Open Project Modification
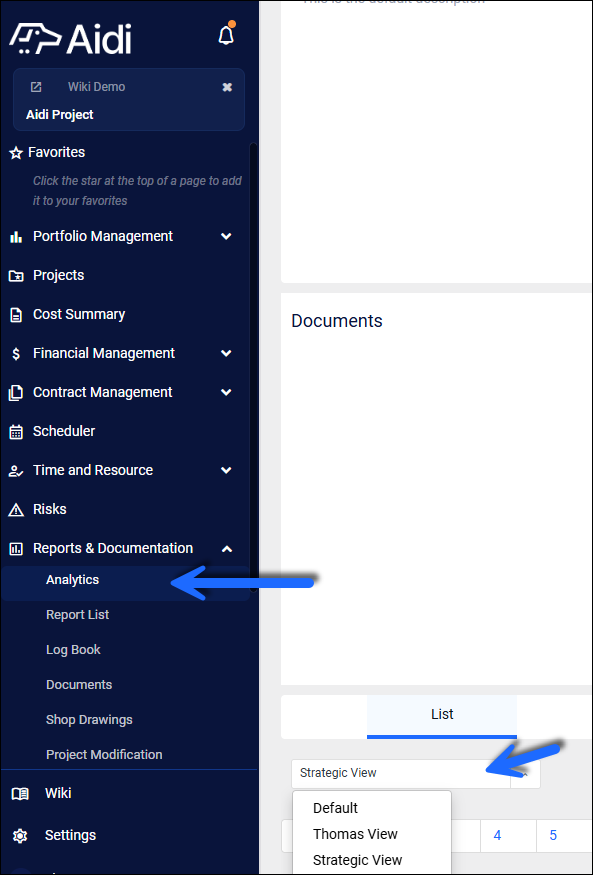 pos(104,754)
